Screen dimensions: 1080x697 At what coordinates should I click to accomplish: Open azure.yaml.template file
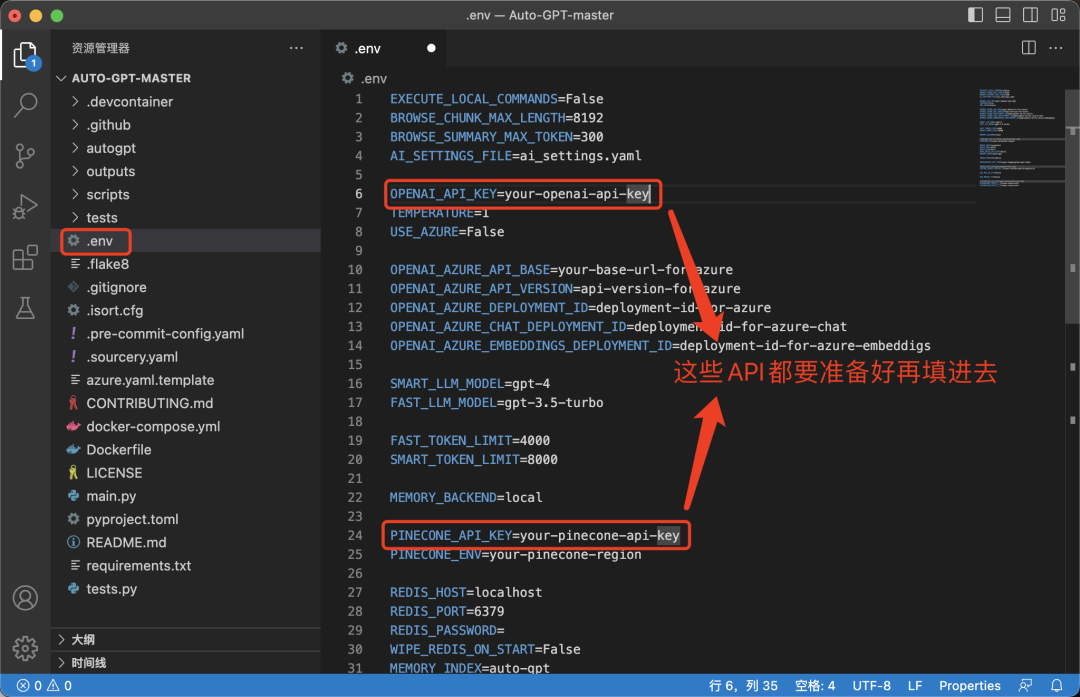point(186,380)
